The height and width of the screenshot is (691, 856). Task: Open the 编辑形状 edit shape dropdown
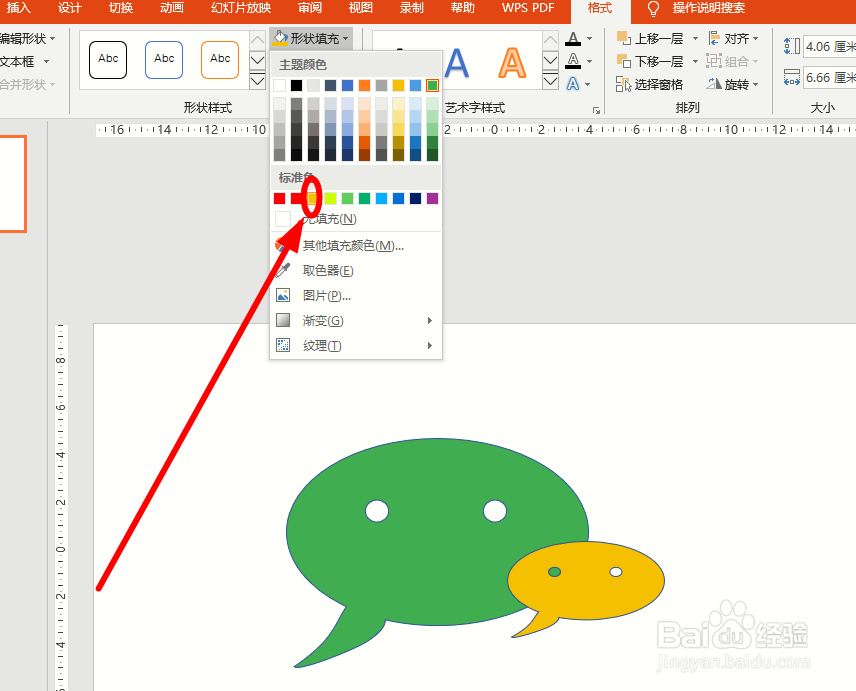click(27, 39)
